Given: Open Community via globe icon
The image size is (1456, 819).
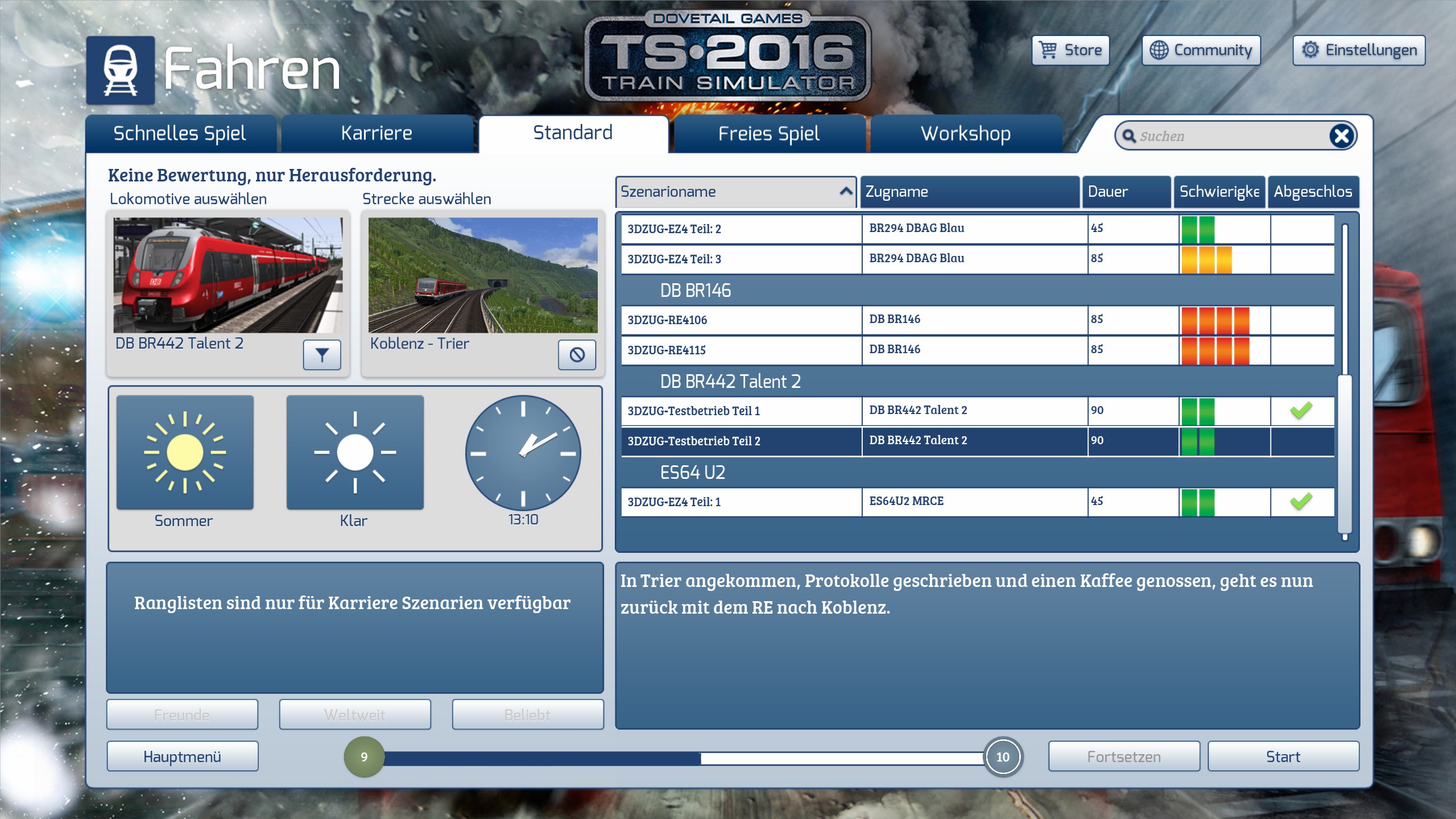Looking at the screenshot, I should click(x=1159, y=50).
